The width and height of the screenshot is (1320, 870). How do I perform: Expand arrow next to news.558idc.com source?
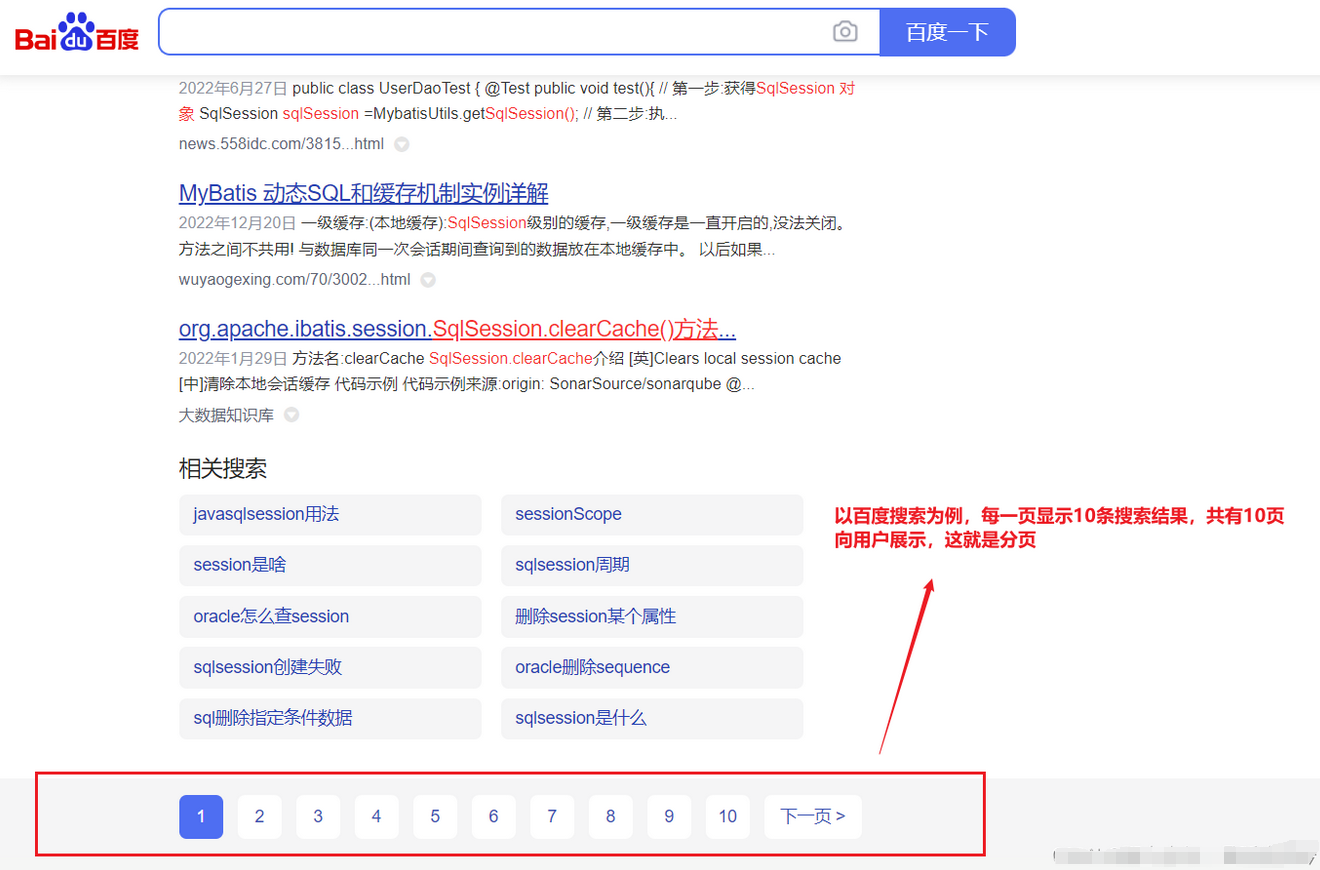pos(401,144)
